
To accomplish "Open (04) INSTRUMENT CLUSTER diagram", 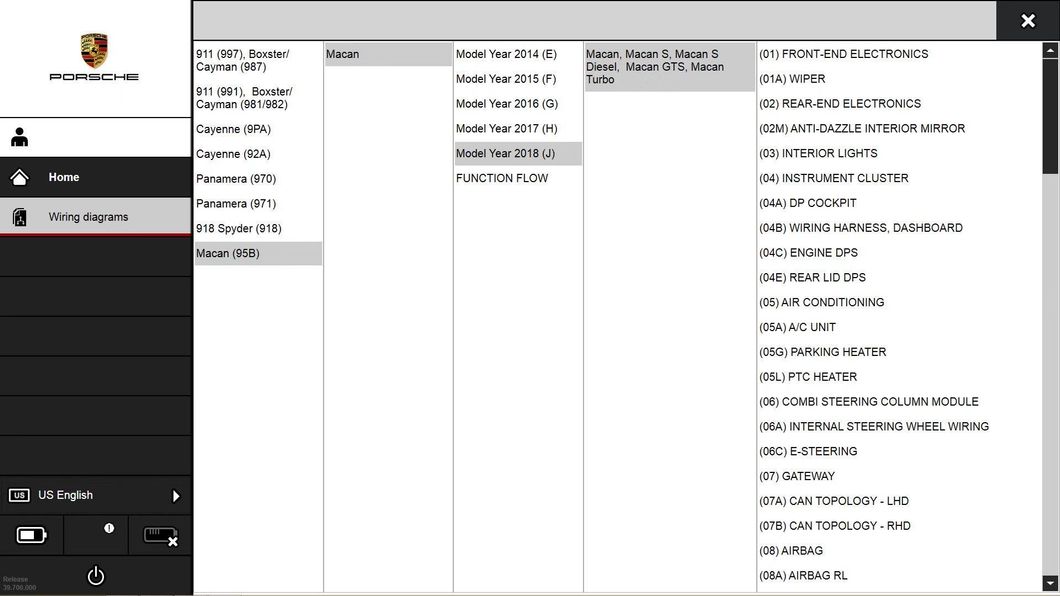I will (834, 179).
